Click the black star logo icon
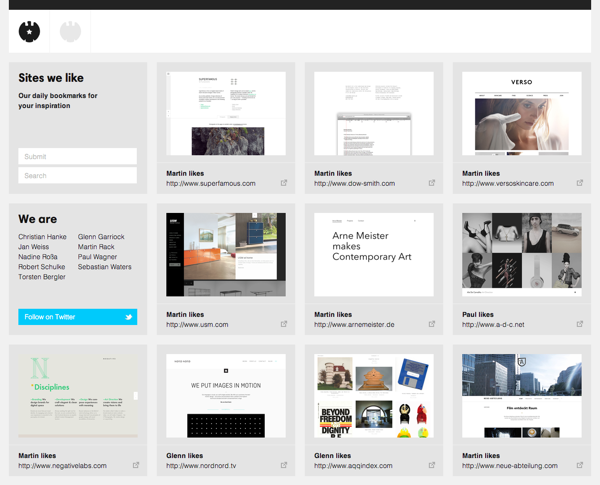Viewport: 600px width, 485px height. click(29, 31)
